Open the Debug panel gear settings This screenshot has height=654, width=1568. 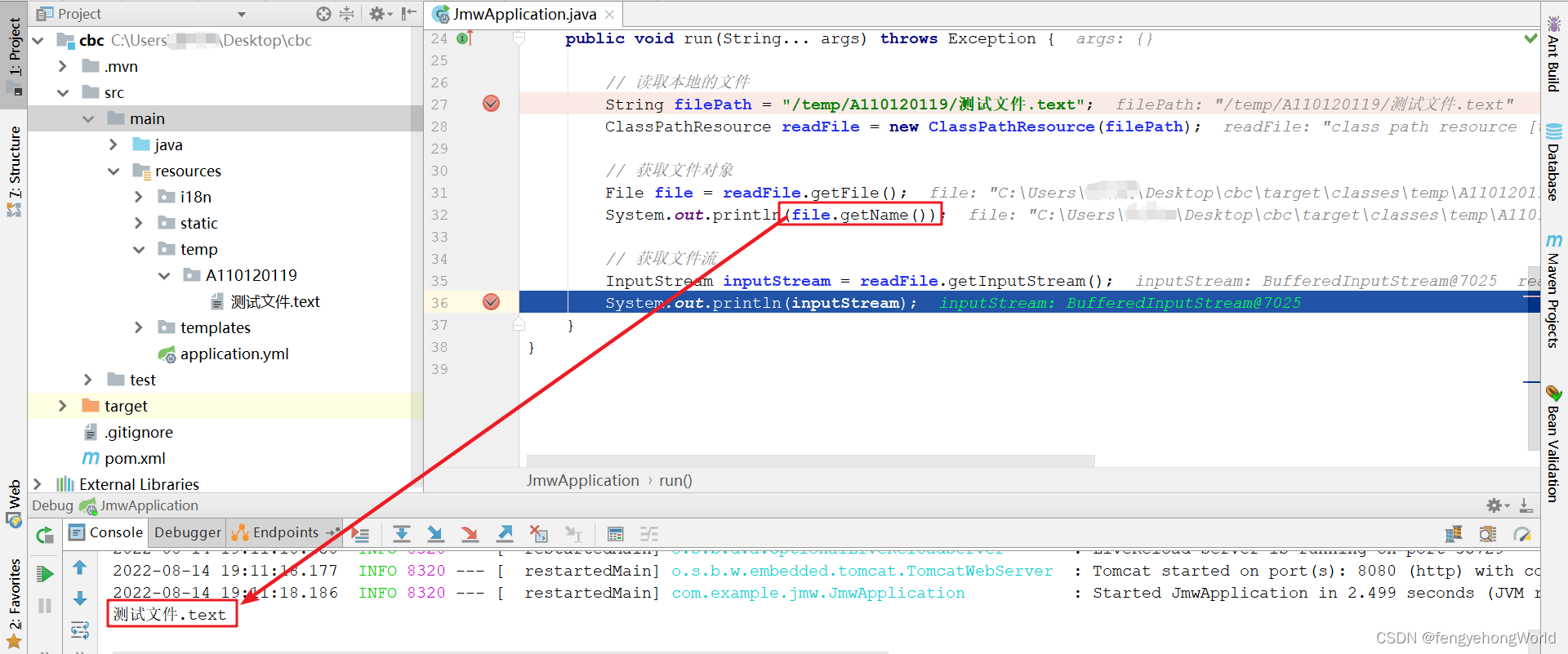pyautogui.click(x=1497, y=505)
